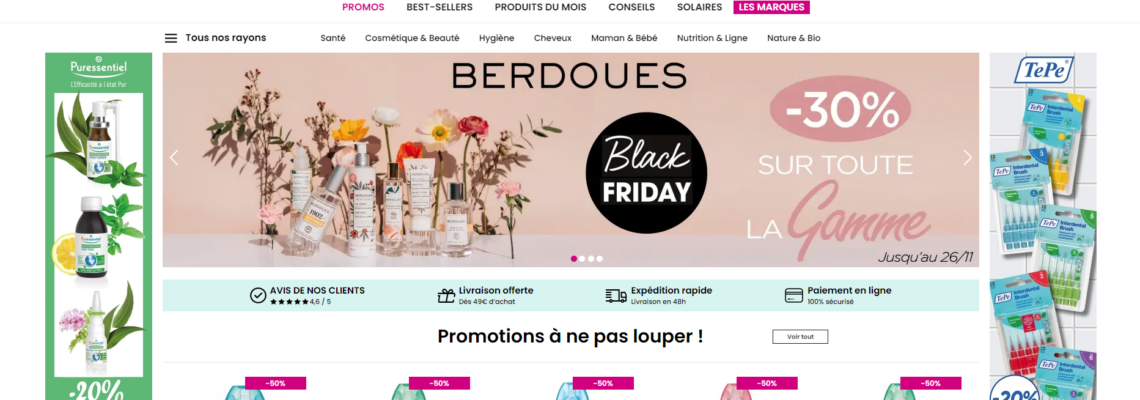Click the credit card Paiement en ligne icon
Screen dimensions: 1140x400
pos(793,295)
